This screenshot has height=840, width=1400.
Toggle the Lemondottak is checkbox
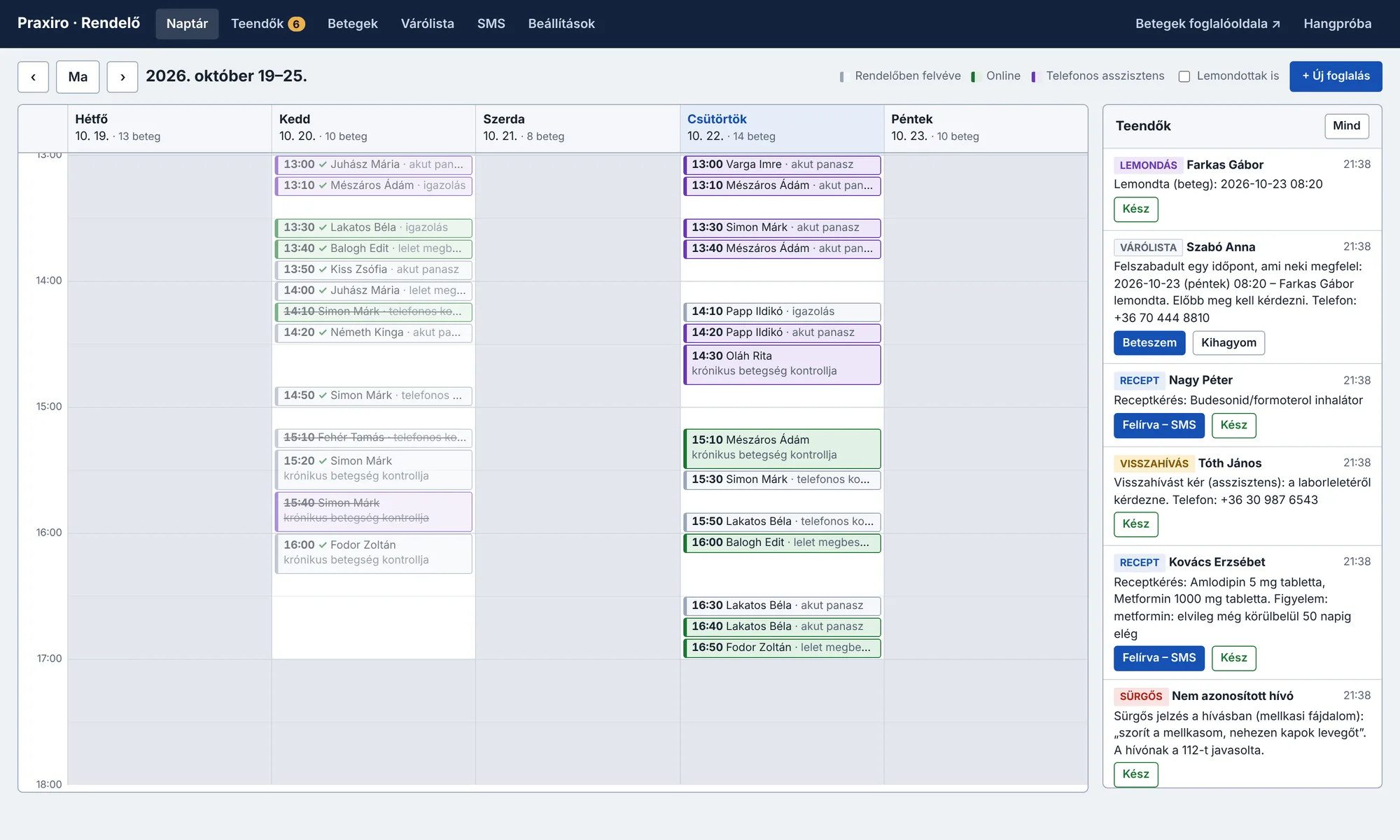click(x=1184, y=76)
